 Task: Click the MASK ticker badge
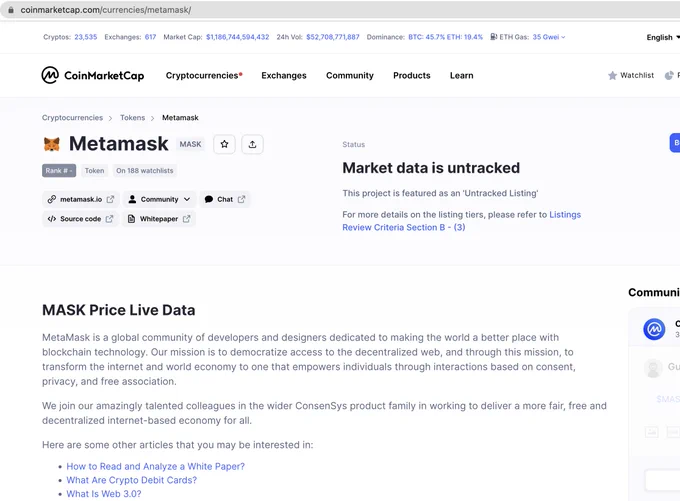(x=190, y=144)
